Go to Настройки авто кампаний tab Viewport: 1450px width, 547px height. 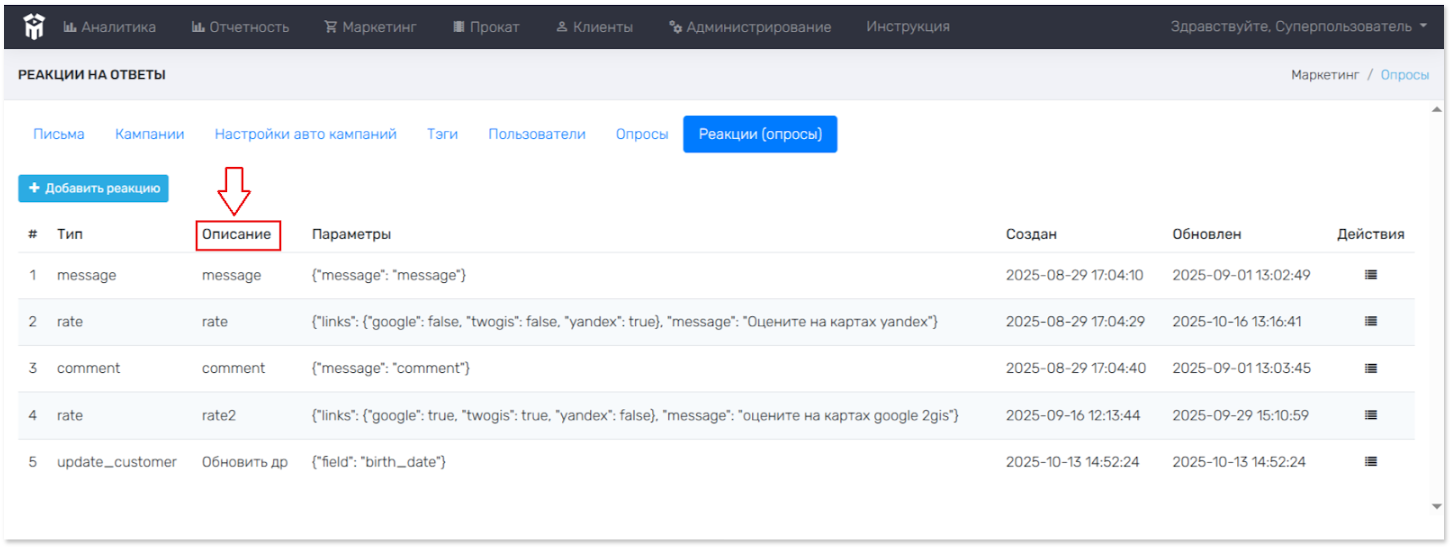tap(305, 134)
